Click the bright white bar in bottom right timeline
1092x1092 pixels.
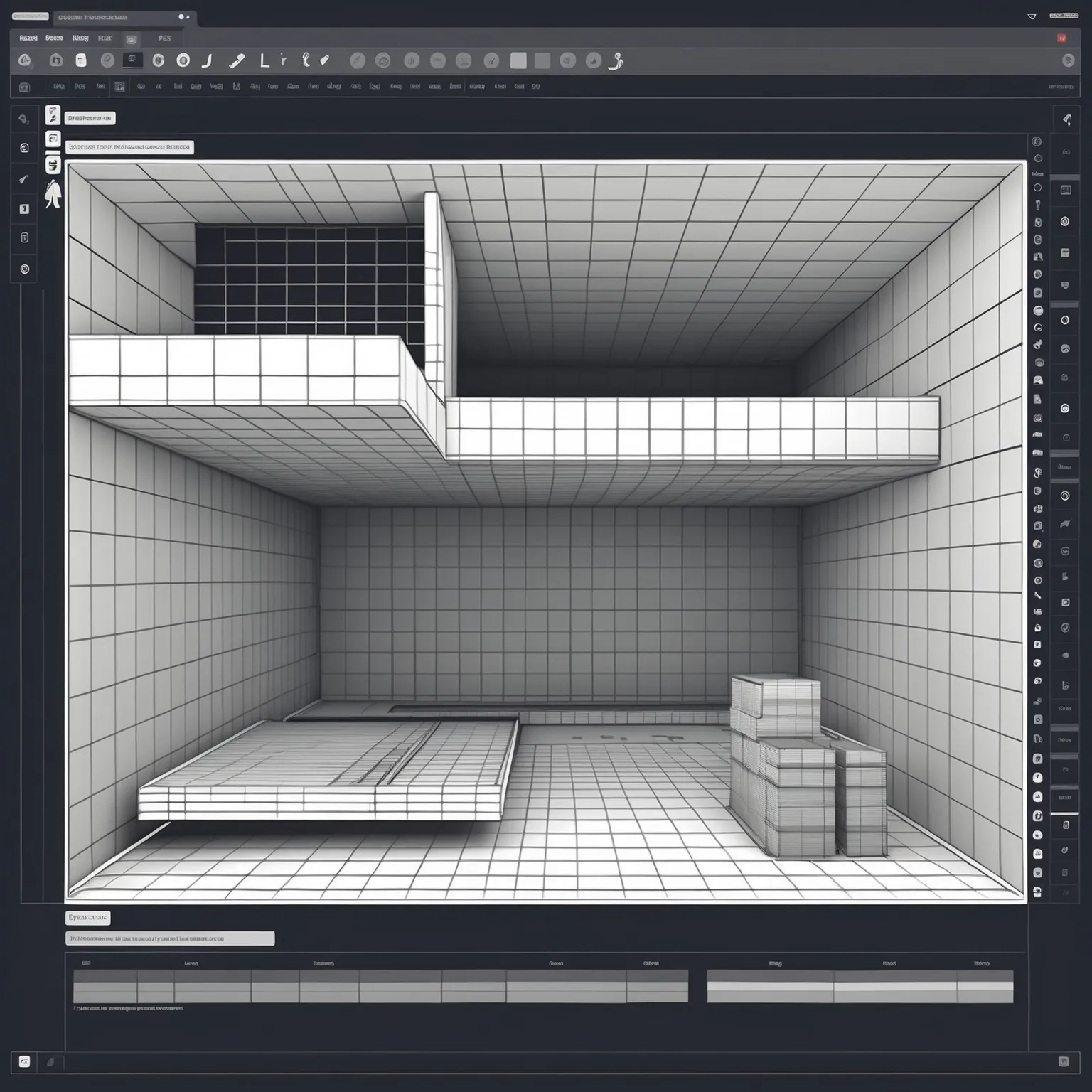860,986
